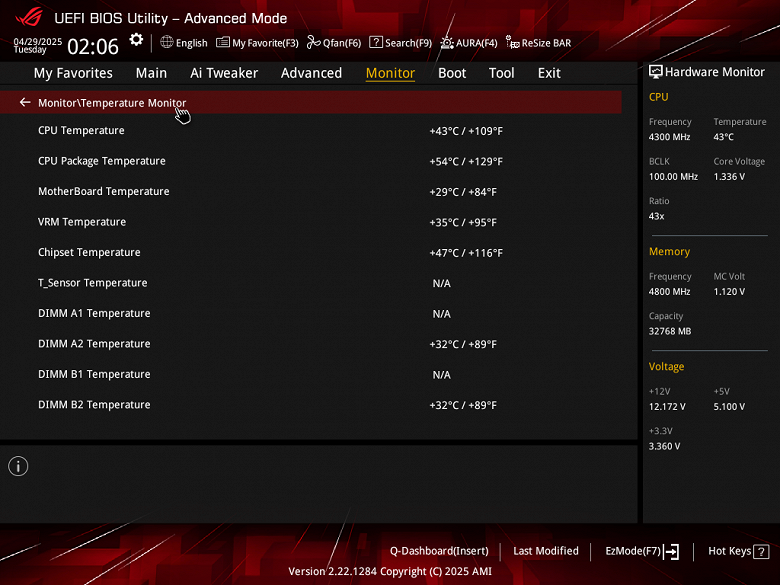Click the 1.120 V MC Volt value
Screen dimensions: 780x585
point(729,292)
